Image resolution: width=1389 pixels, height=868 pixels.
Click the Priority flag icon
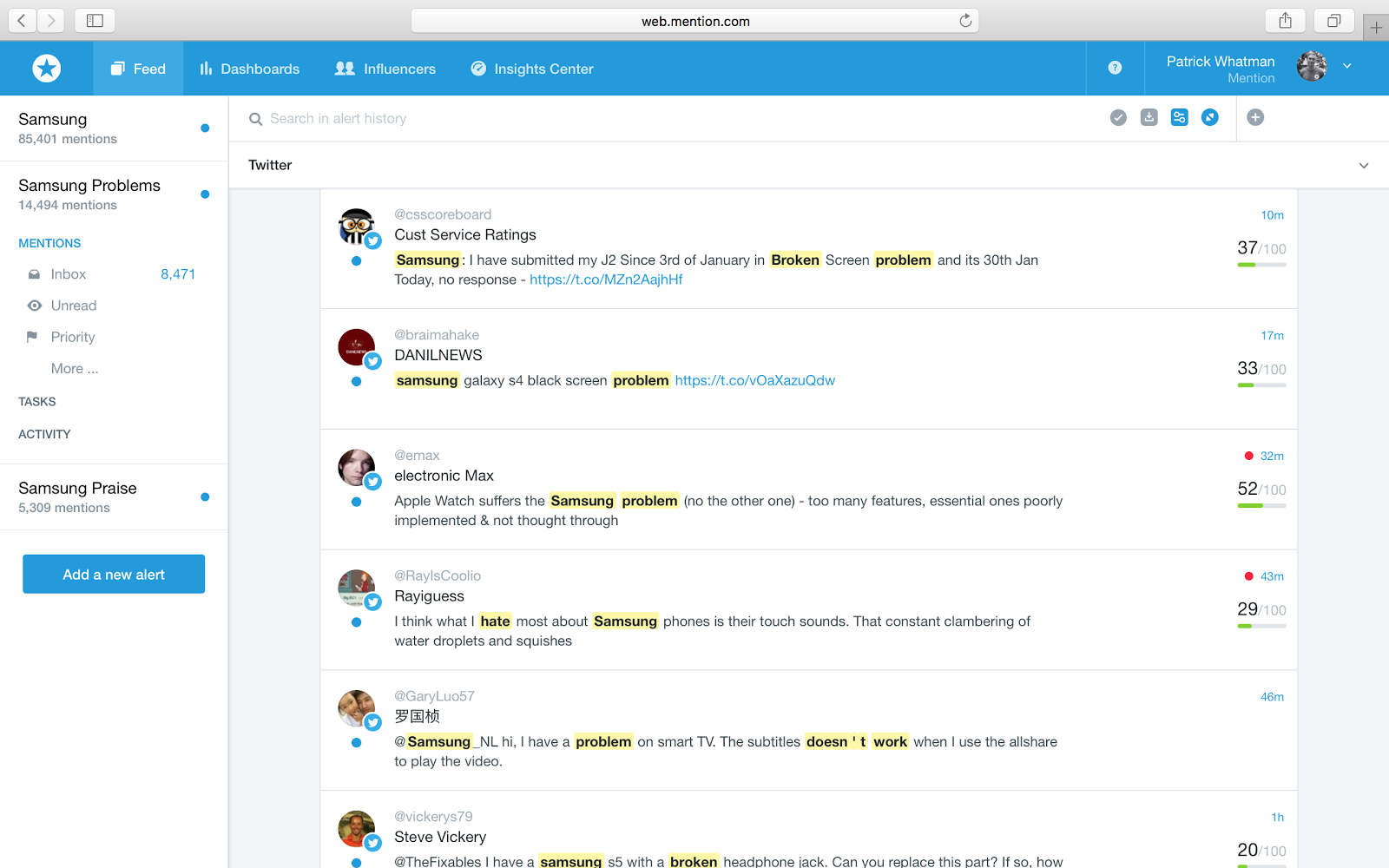click(x=32, y=337)
